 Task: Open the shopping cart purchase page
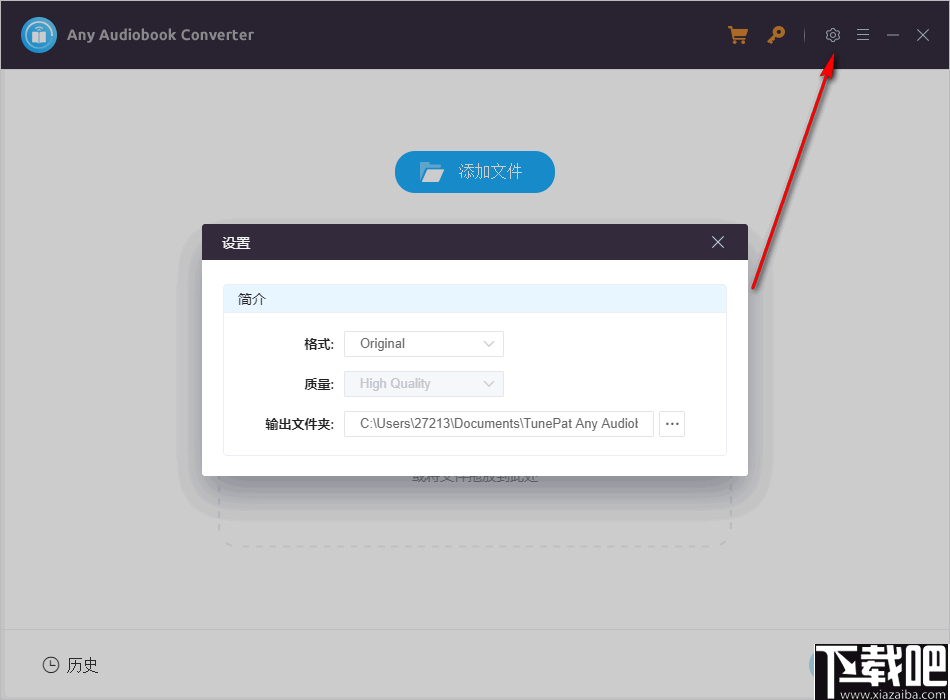tap(738, 34)
